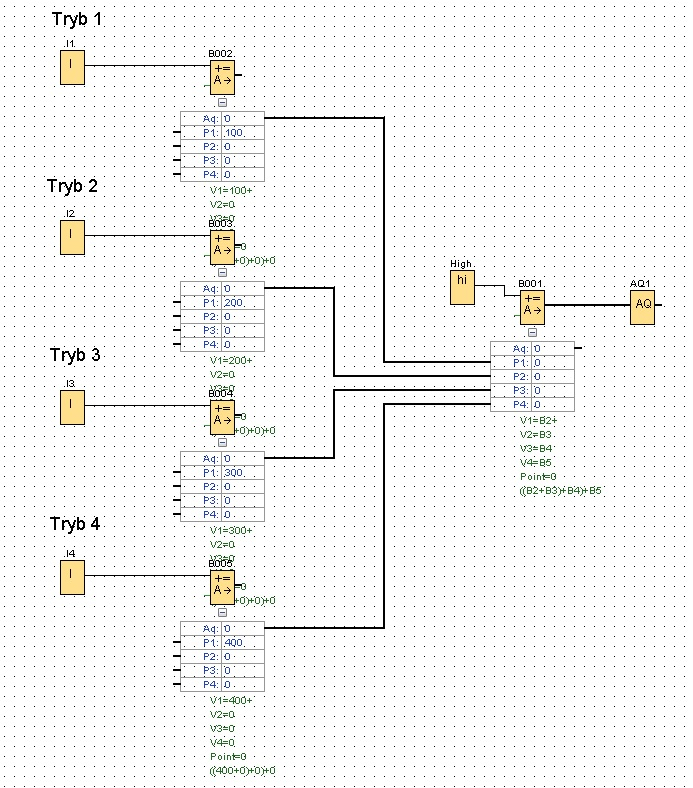This screenshot has height=788, width=693.
Task: Click the B001 block name label
Action: [530, 283]
